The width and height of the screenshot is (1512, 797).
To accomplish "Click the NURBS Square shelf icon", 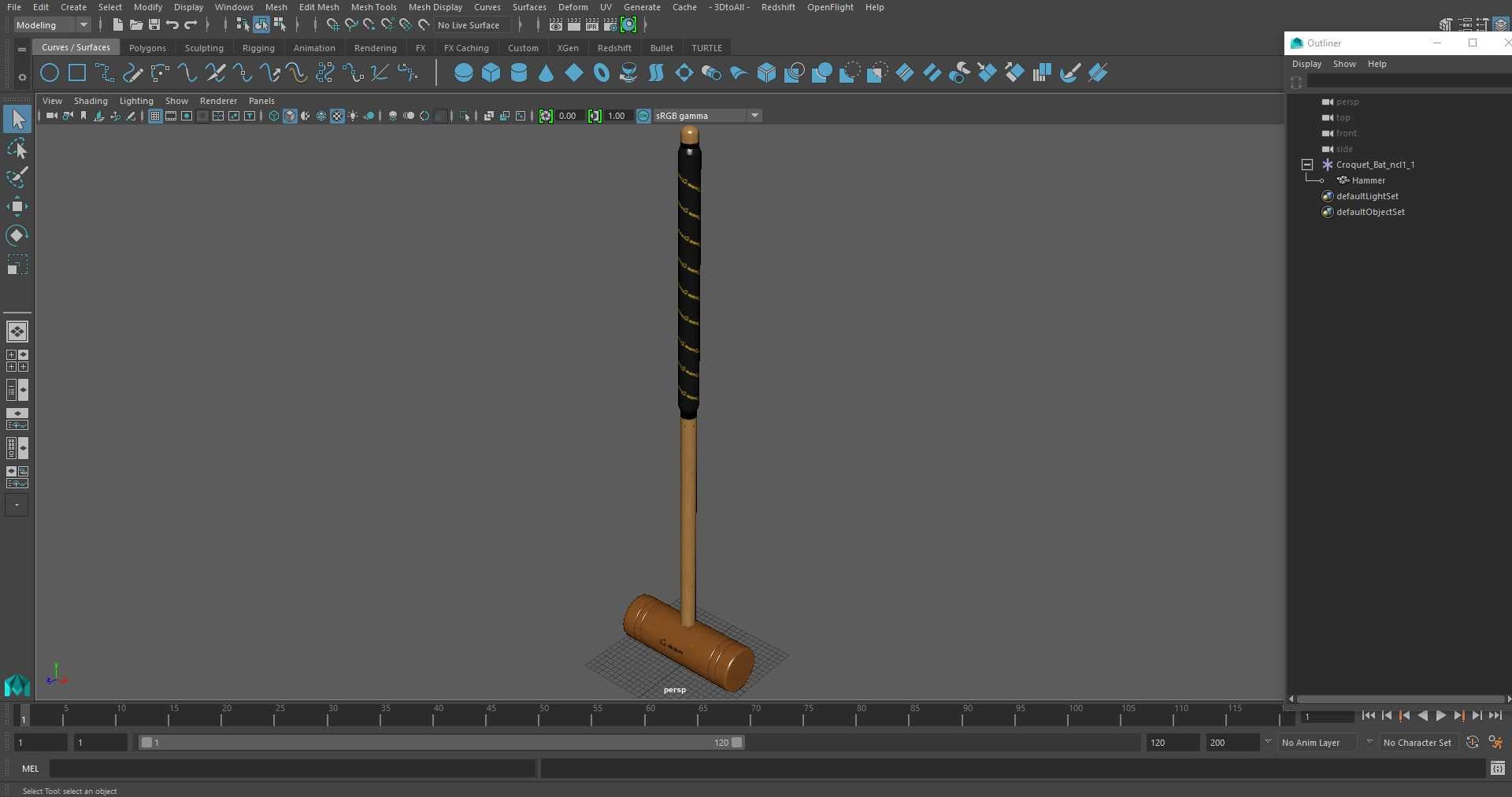I will 77,73.
